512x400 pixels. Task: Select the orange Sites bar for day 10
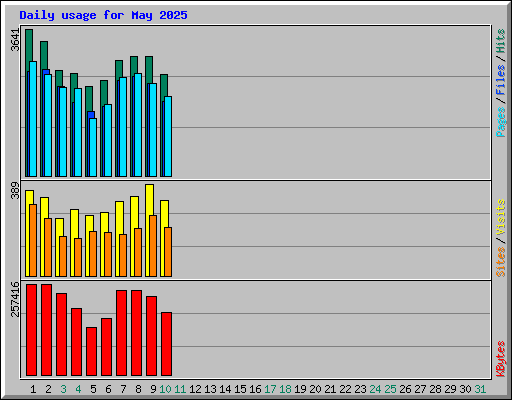pyautogui.click(x=168, y=252)
